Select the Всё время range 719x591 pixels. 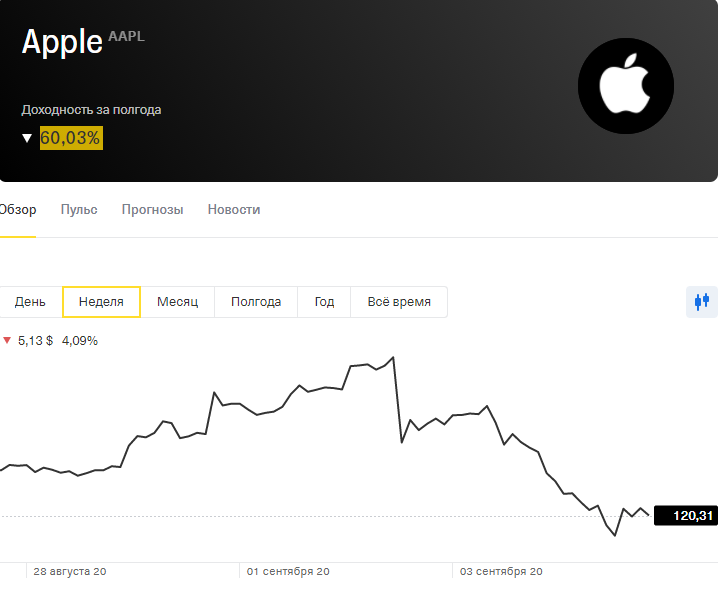click(x=399, y=302)
